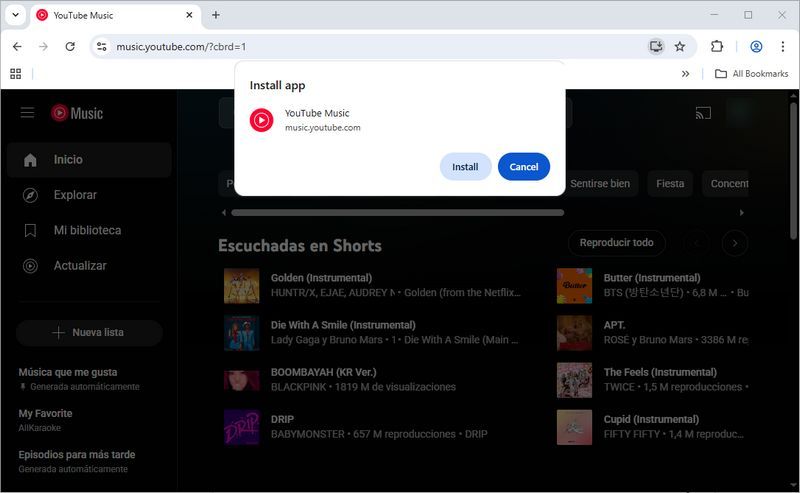Click The Feels (Instrumental) thumbnail
800x493 pixels.
coord(574,380)
